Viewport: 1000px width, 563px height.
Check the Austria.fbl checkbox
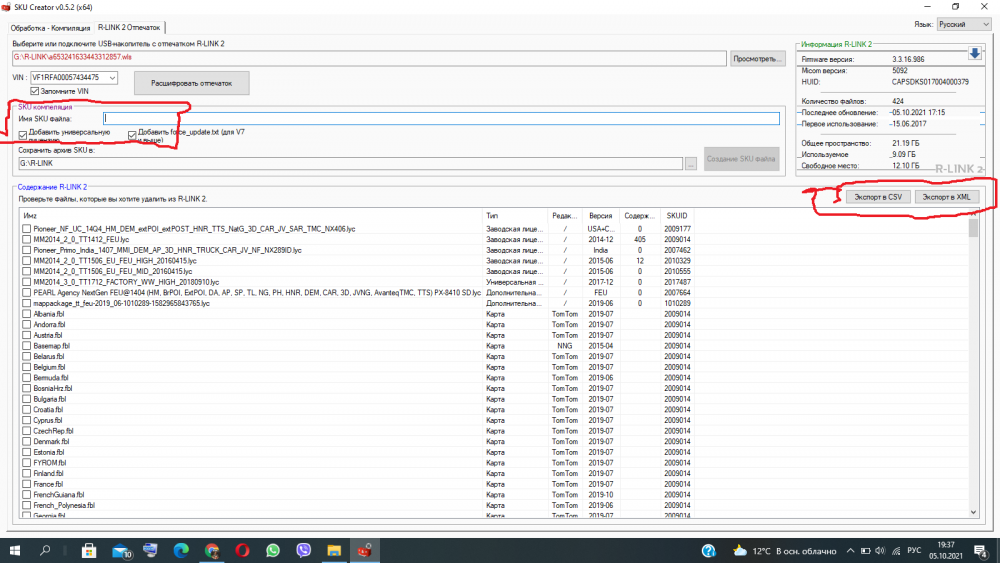click(x=26, y=335)
